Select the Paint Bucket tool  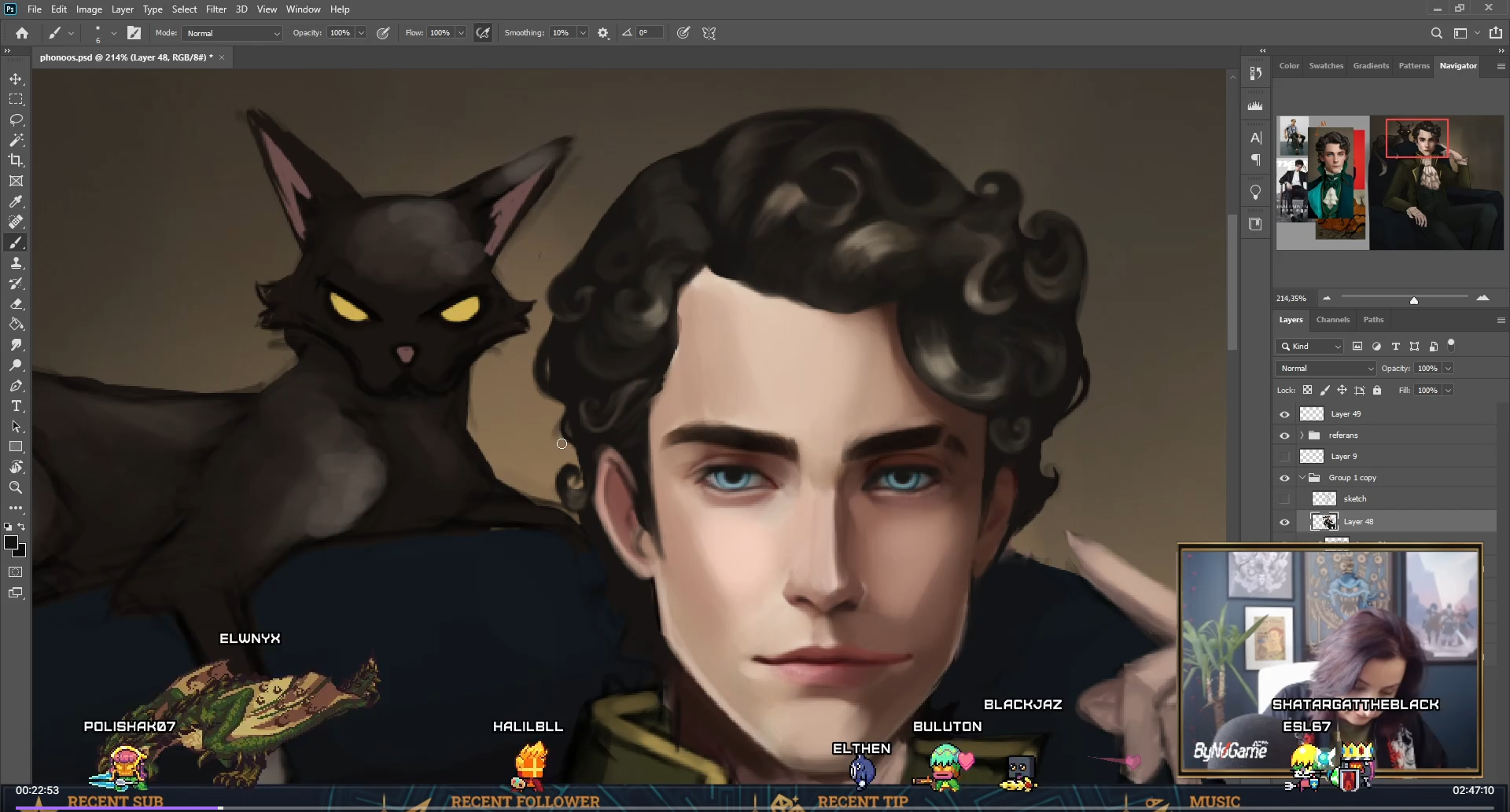tap(16, 325)
